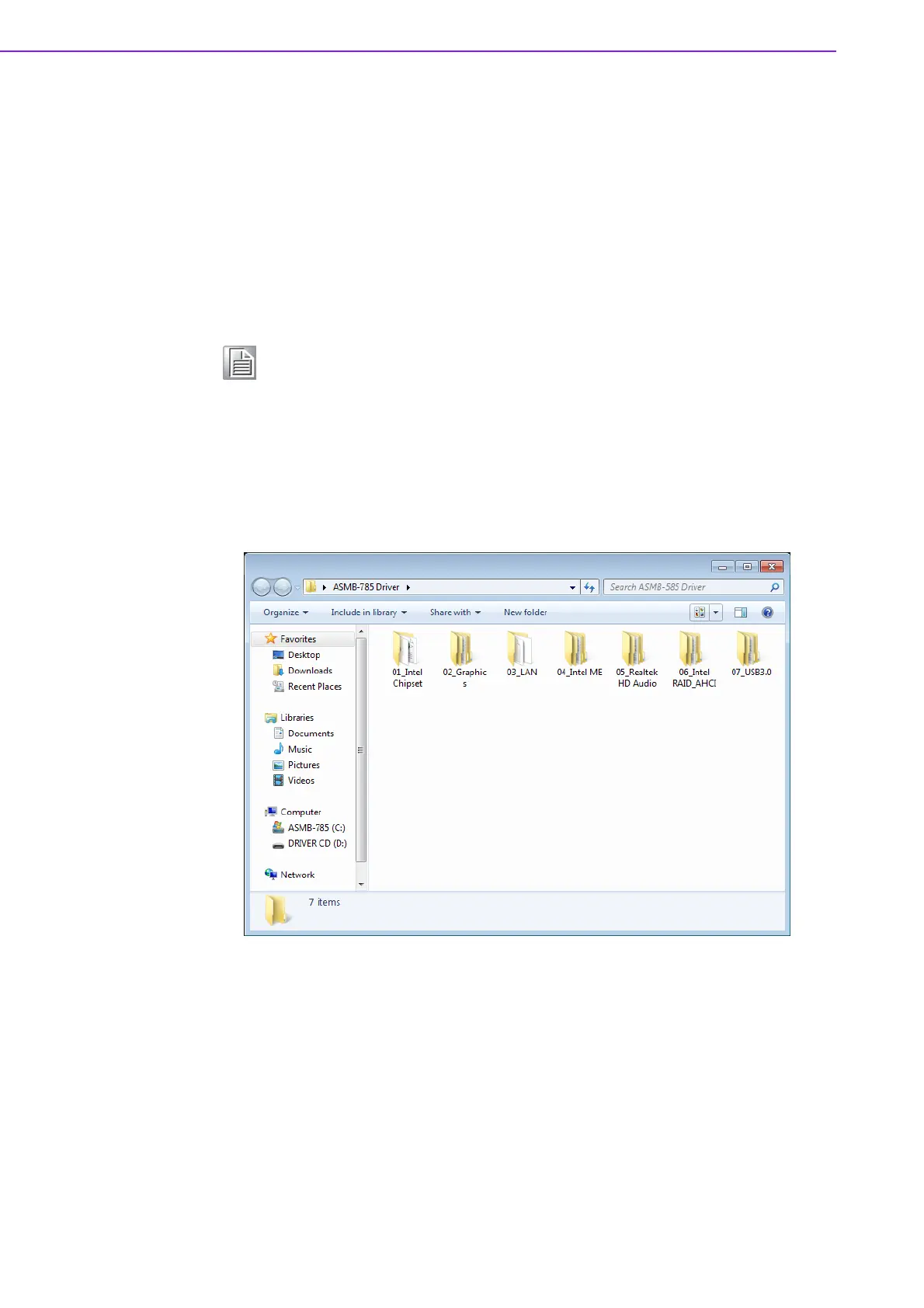The height and width of the screenshot is (1308, 924).
Task: Go to Downloads in navigation pane
Action: 310,670
